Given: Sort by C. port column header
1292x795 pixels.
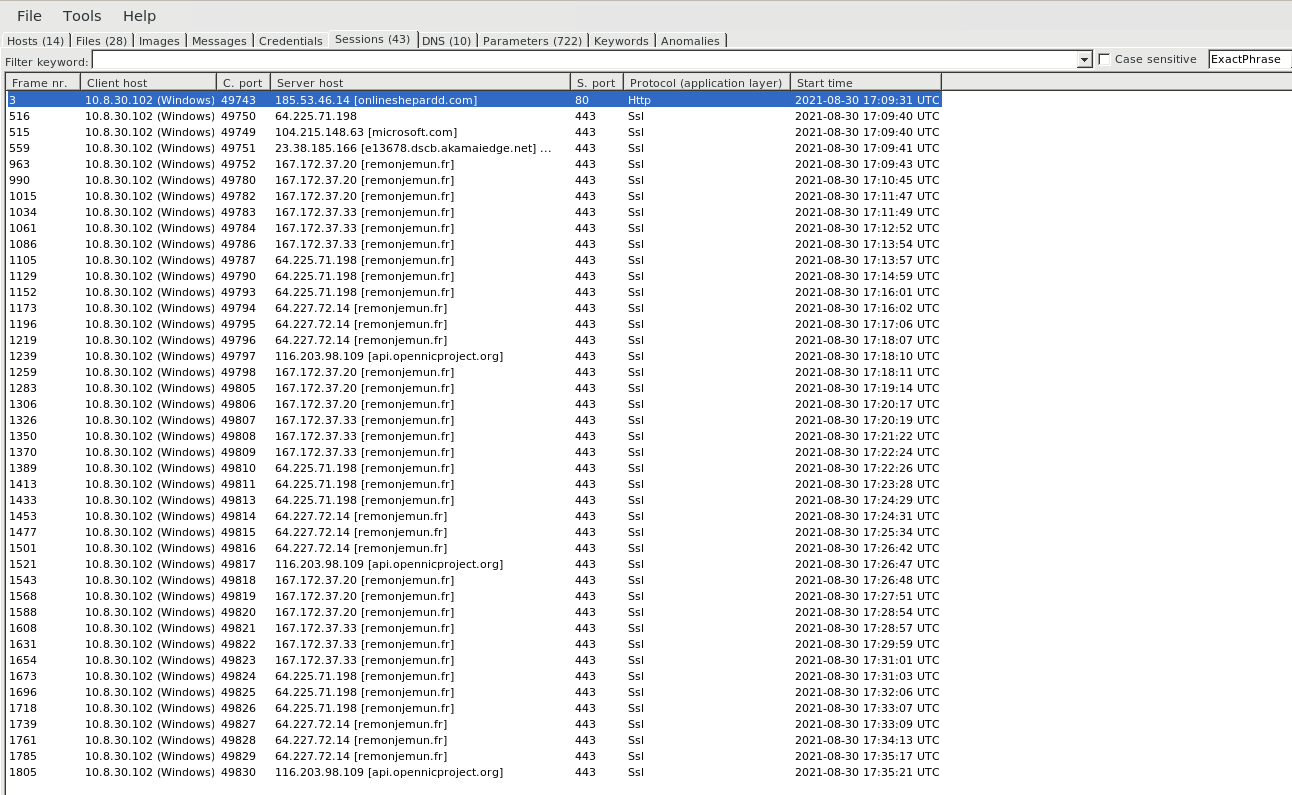Looking at the screenshot, I should [x=243, y=82].
